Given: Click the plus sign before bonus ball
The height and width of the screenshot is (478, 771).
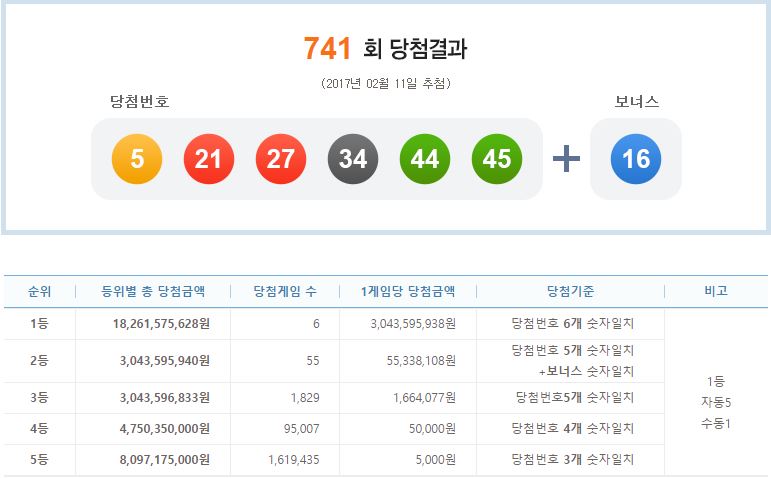Looking at the screenshot, I should [566, 159].
